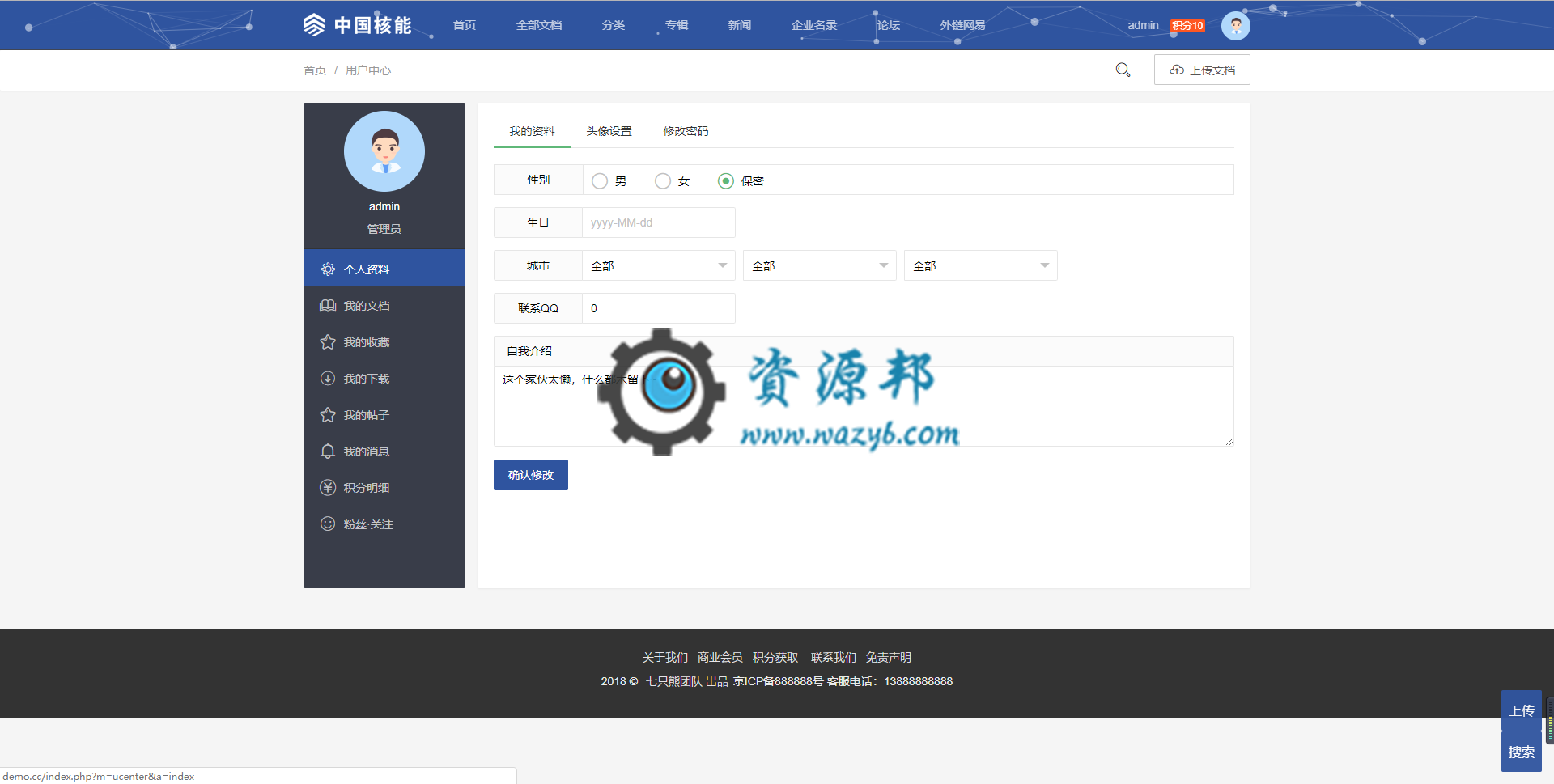Open 专辑 in top navigation
The image size is (1554, 784).
677,25
